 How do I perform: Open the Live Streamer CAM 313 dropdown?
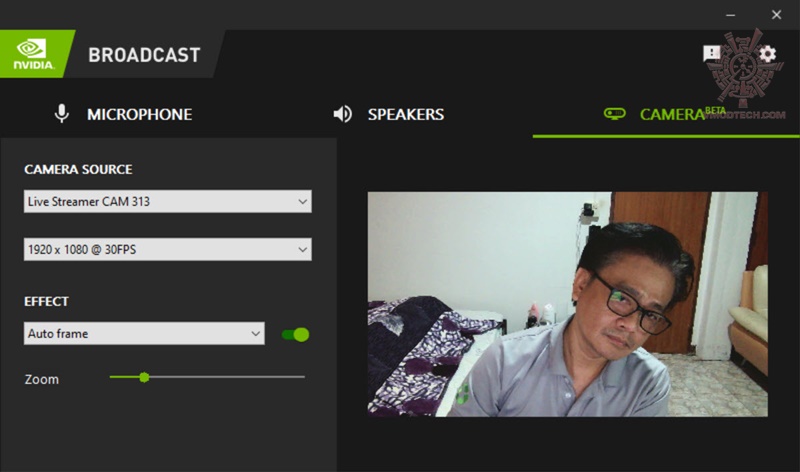click(x=167, y=202)
